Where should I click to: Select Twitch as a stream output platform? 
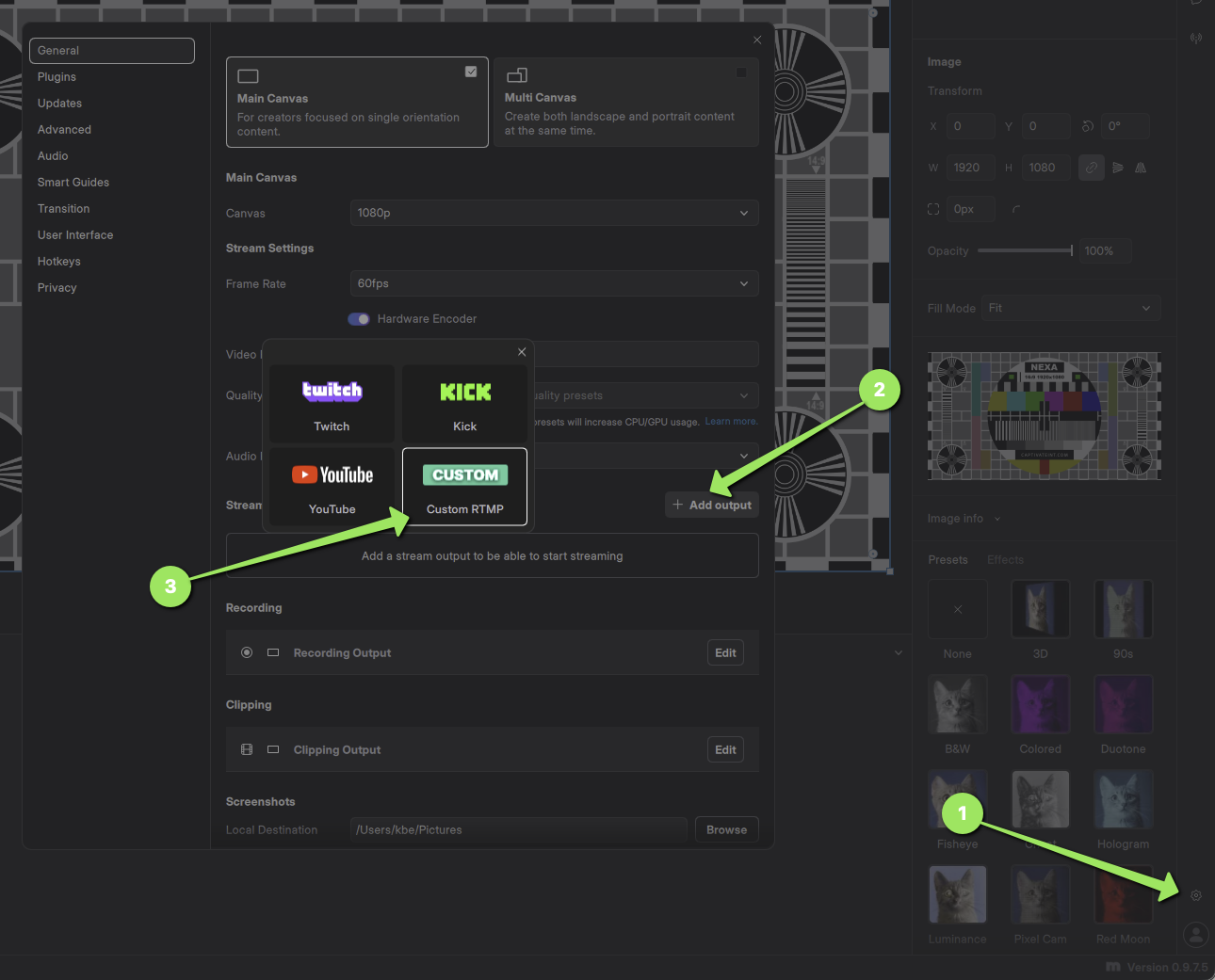pos(332,405)
